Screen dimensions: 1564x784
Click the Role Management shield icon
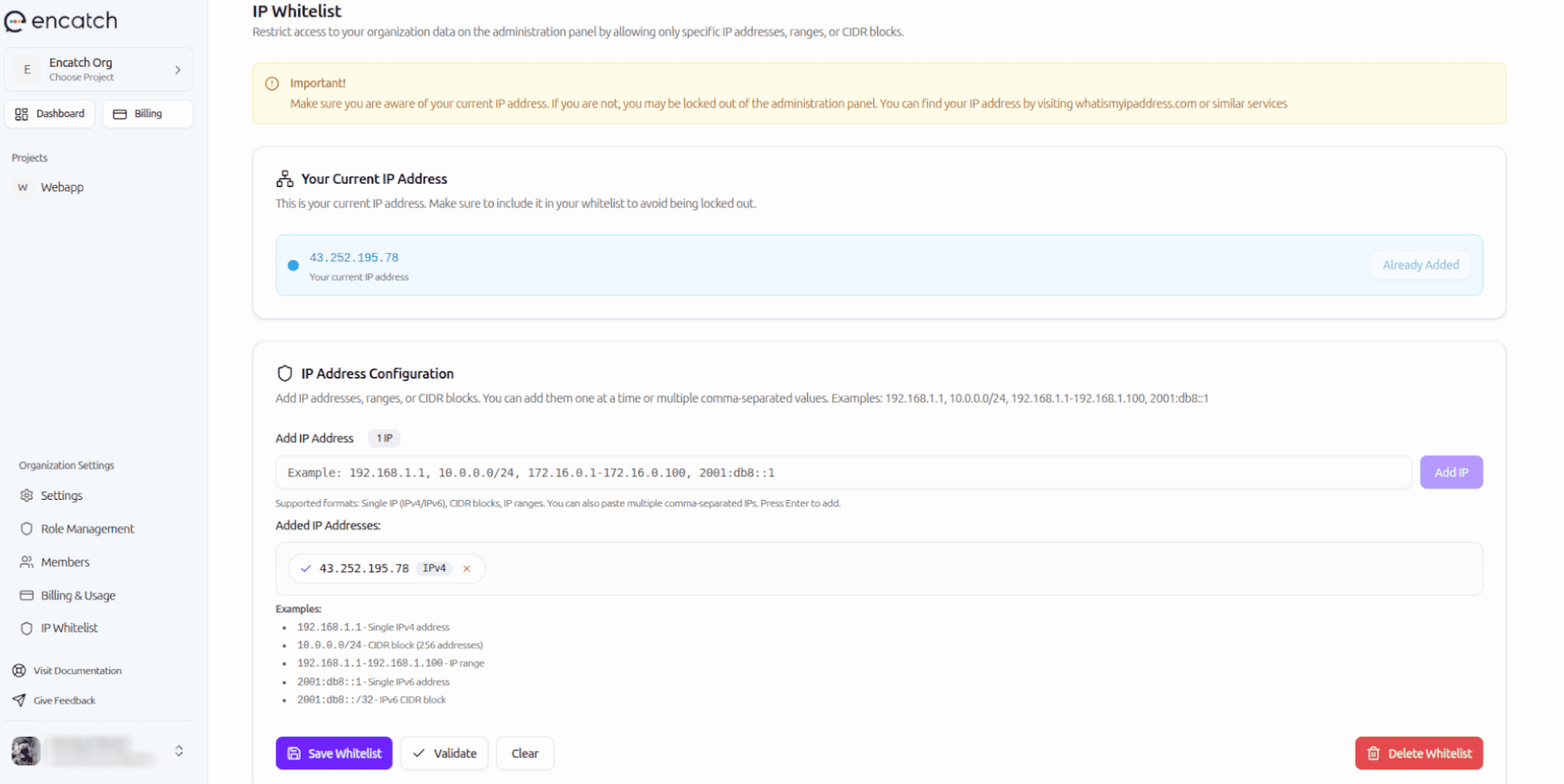[x=27, y=528]
